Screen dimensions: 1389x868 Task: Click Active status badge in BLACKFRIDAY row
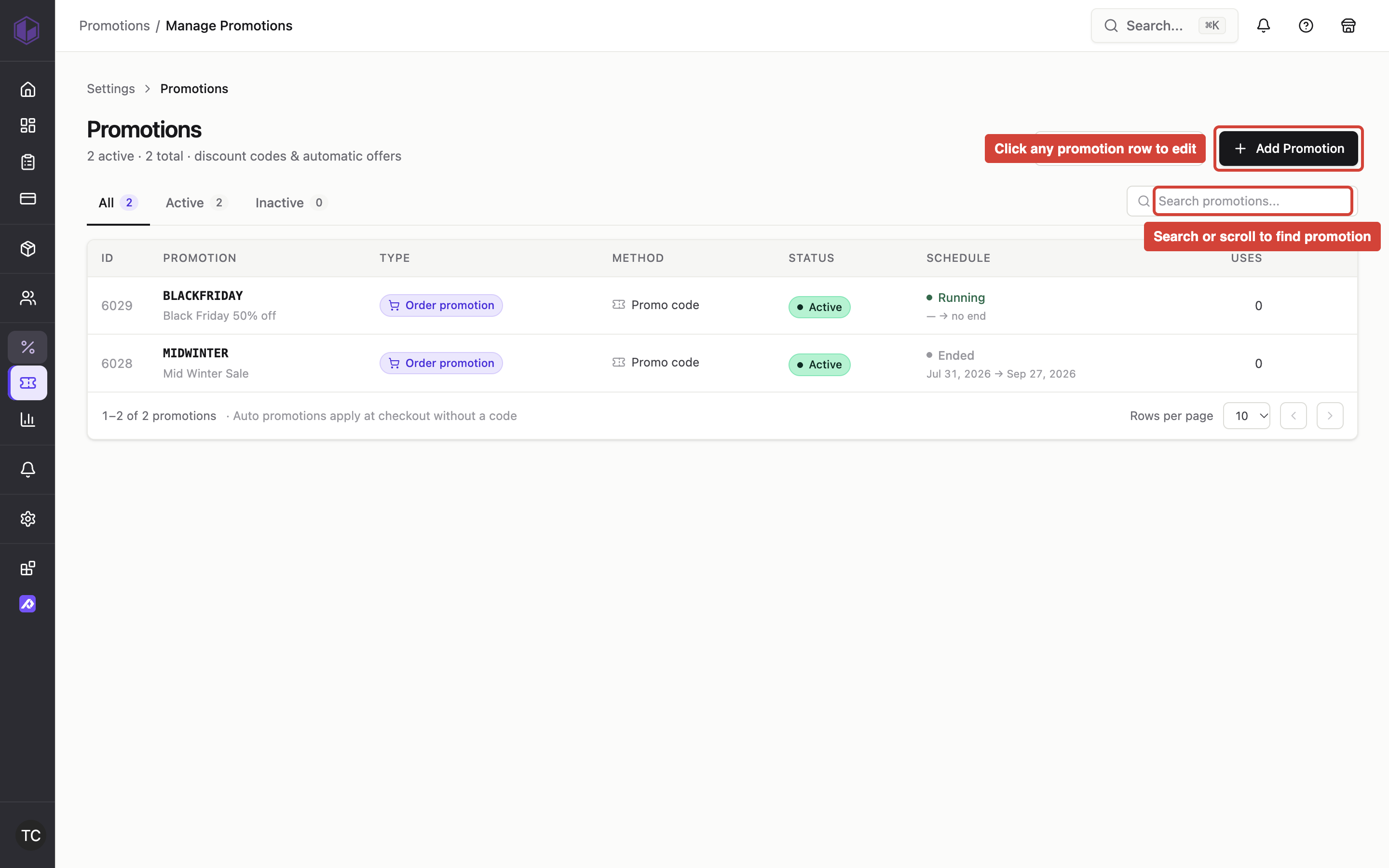(819, 307)
